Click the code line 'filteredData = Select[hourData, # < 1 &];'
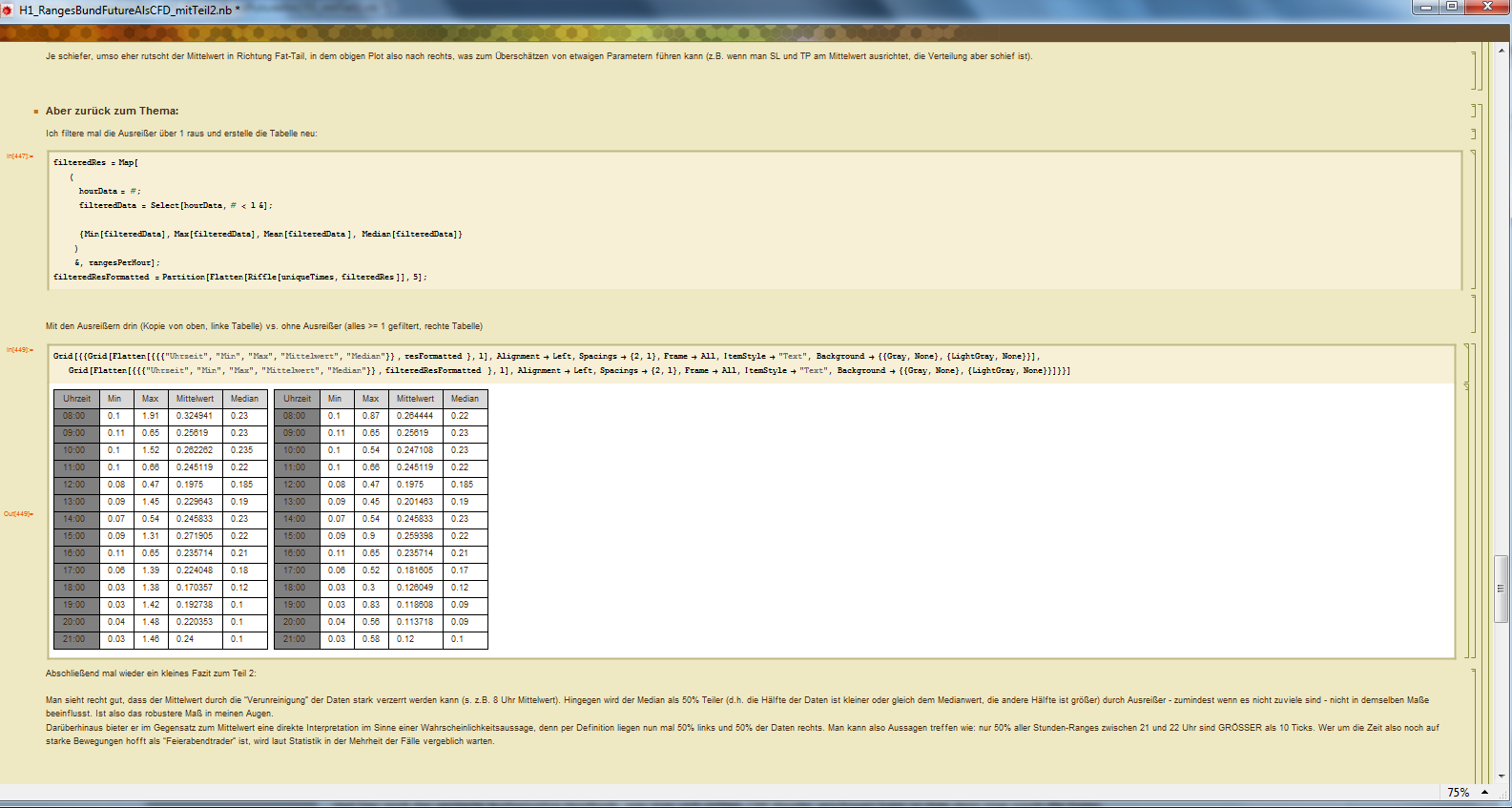The width and height of the screenshot is (1512, 808). pyautogui.click(x=176, y=205)
